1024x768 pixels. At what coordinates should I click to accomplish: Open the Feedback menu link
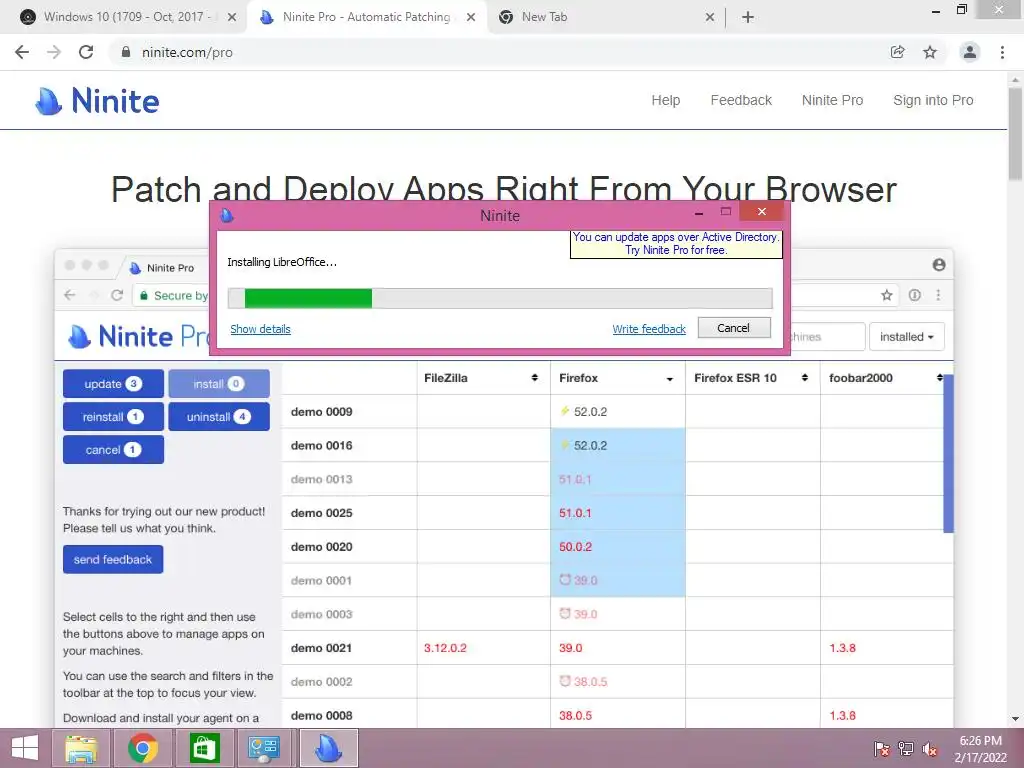[741, 101]
